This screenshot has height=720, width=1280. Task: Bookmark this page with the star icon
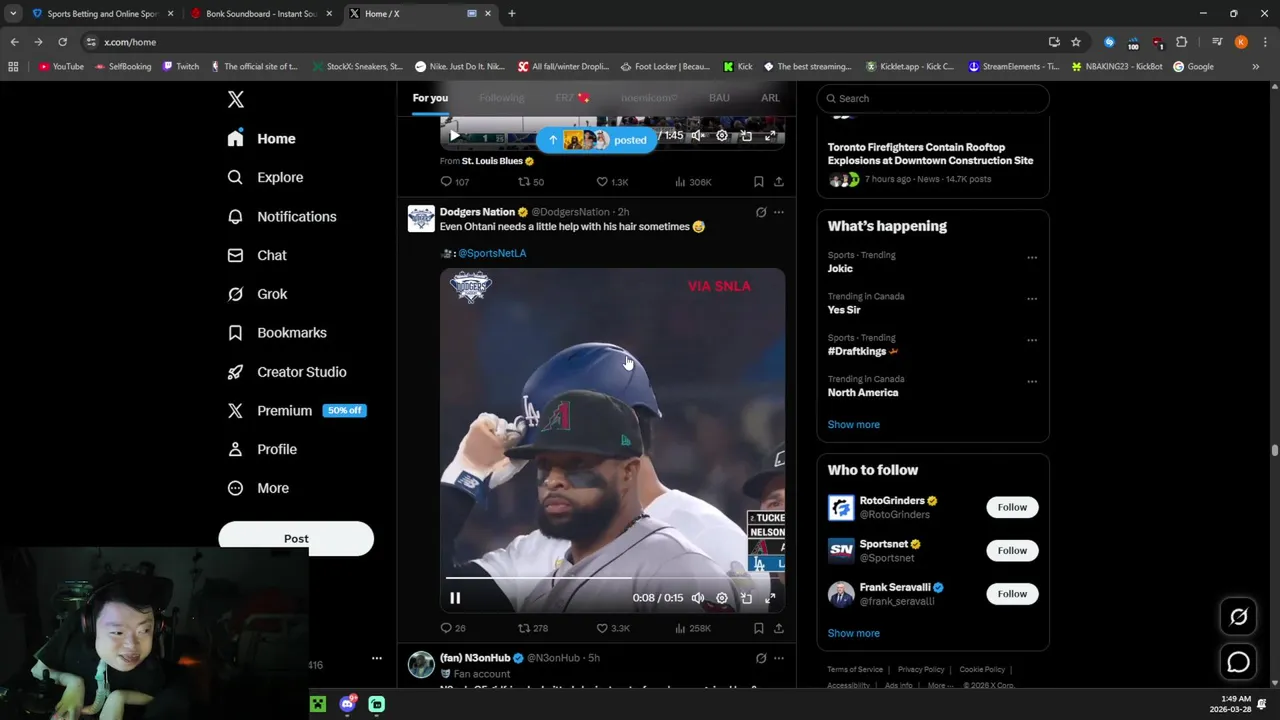click(1076, 42)
